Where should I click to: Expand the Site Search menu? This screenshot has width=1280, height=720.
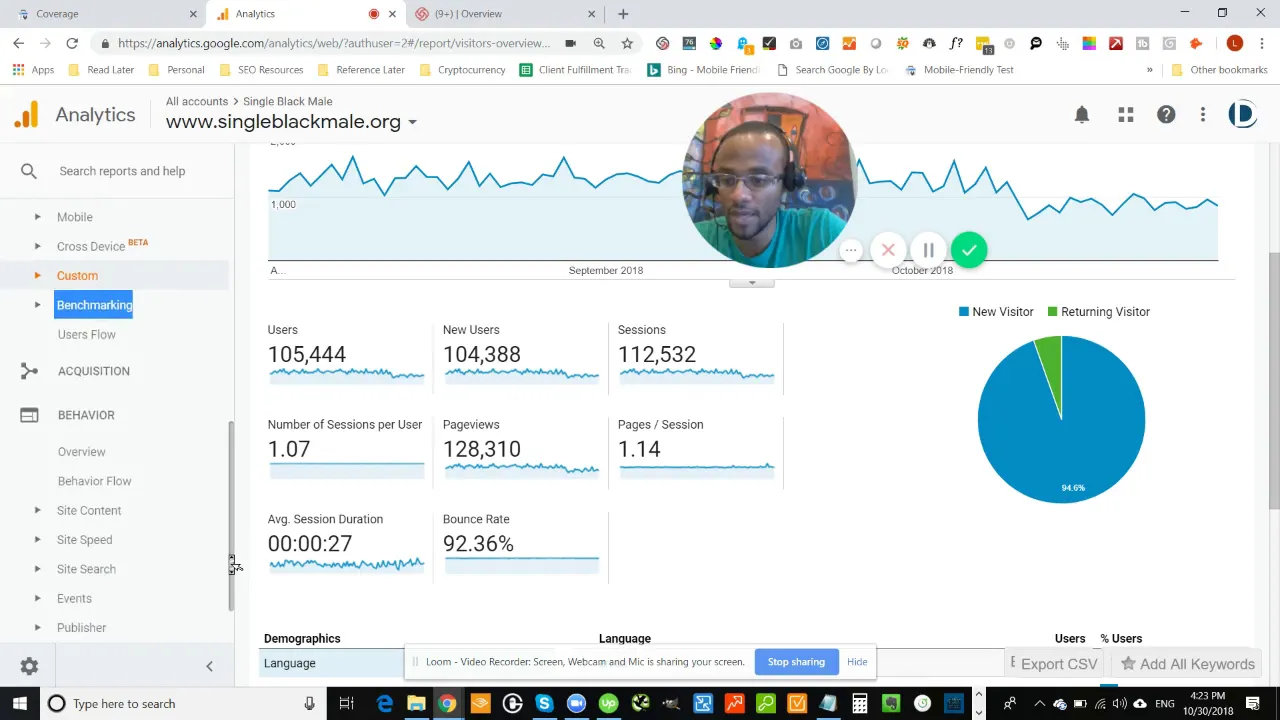point(37,569)
